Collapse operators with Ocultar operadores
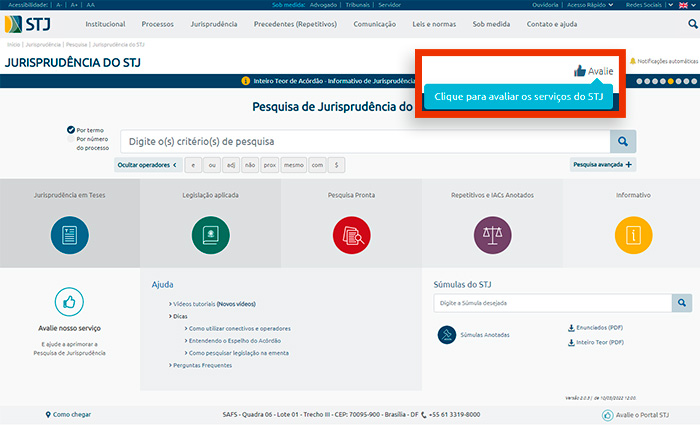This screenshot has height=427, width=700. point(148,165)
